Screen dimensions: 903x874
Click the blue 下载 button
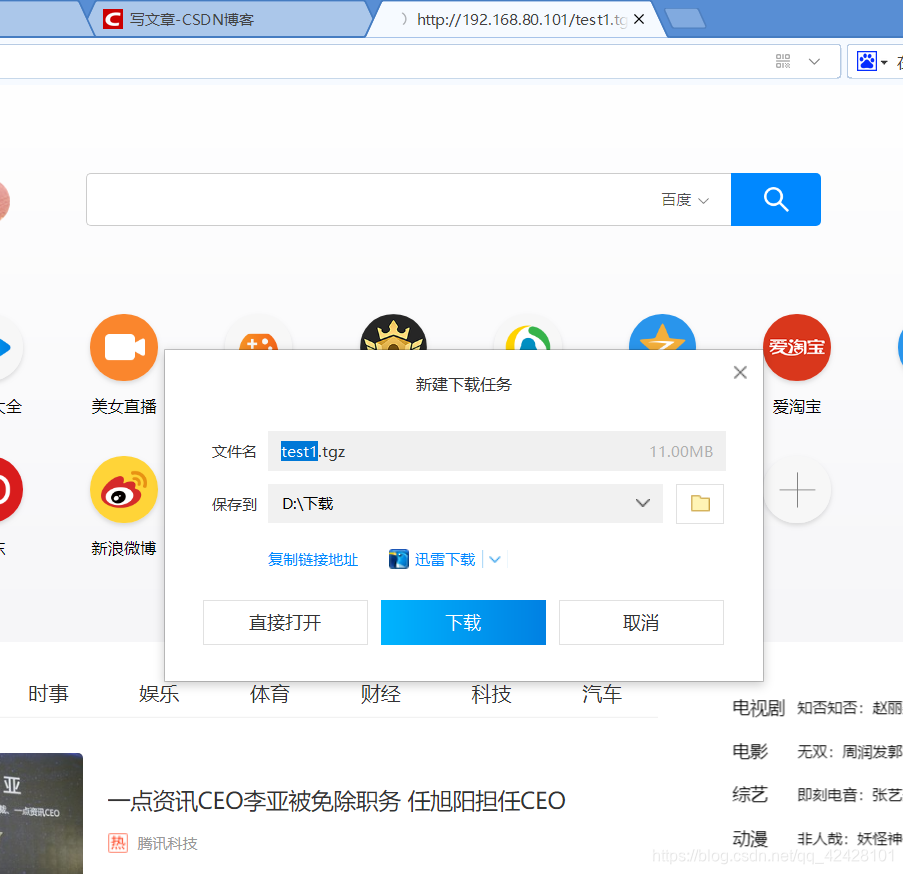tap(463, 622)
